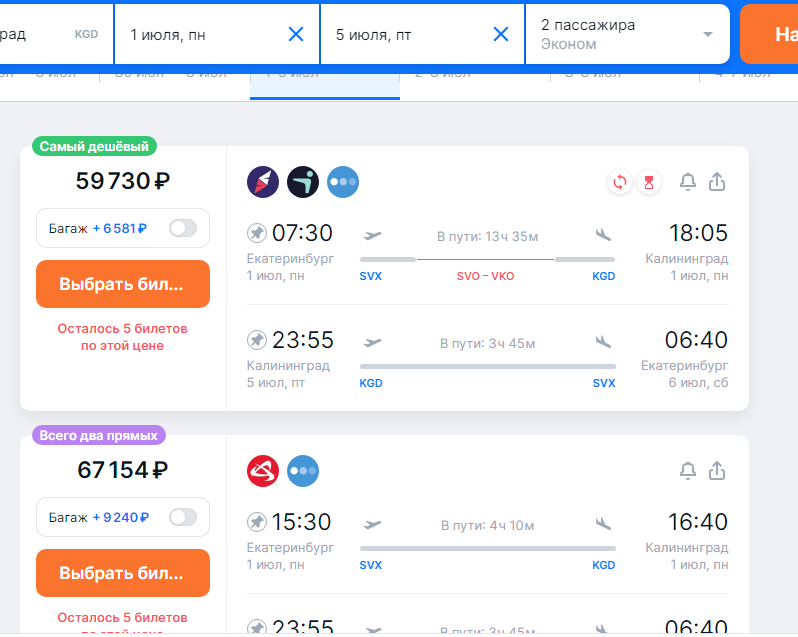Click the red hourglass layover icon
The height and width of the screenshot is (637, 798).
pos(649,182)
